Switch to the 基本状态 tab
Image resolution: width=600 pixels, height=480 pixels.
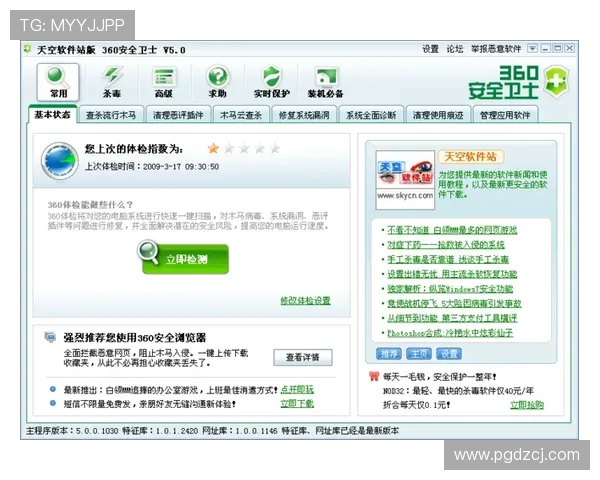pyautogui.click(x=52, y=114)
